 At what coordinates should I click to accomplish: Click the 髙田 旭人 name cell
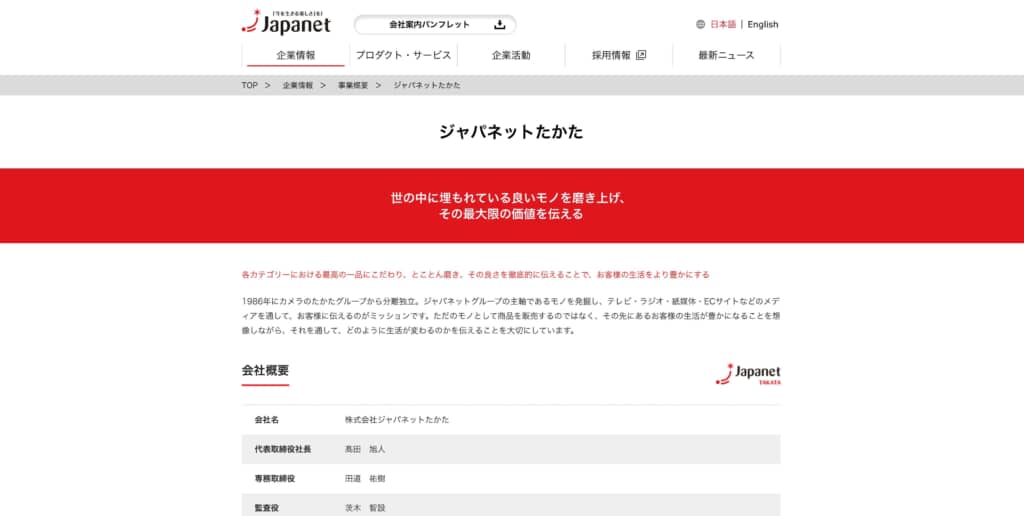click(x=365, y=449)
